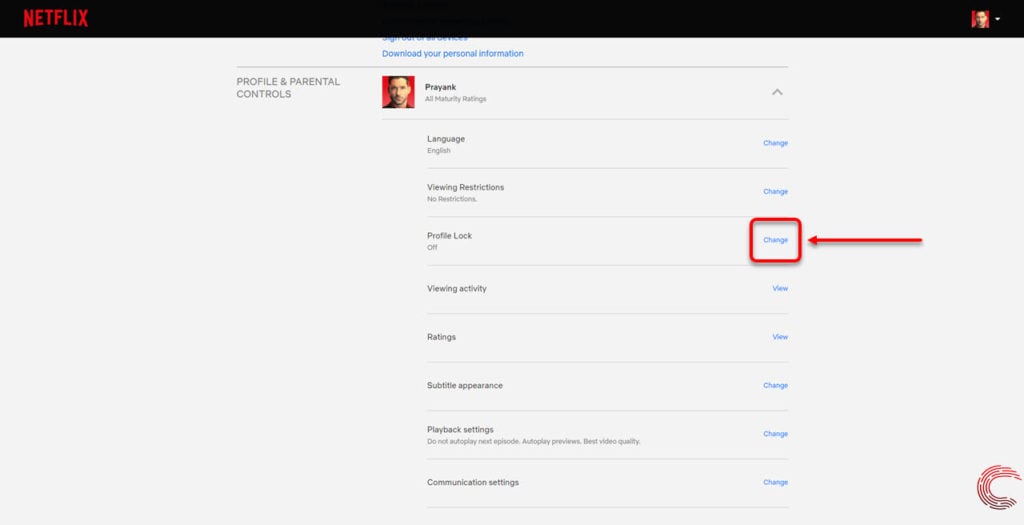Click the Ratings label

coord(441,337)
